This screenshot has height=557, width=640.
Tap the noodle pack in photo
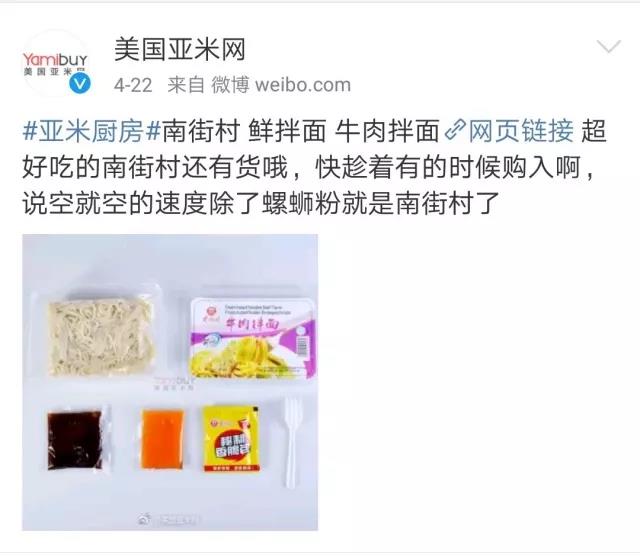[100, 335]
